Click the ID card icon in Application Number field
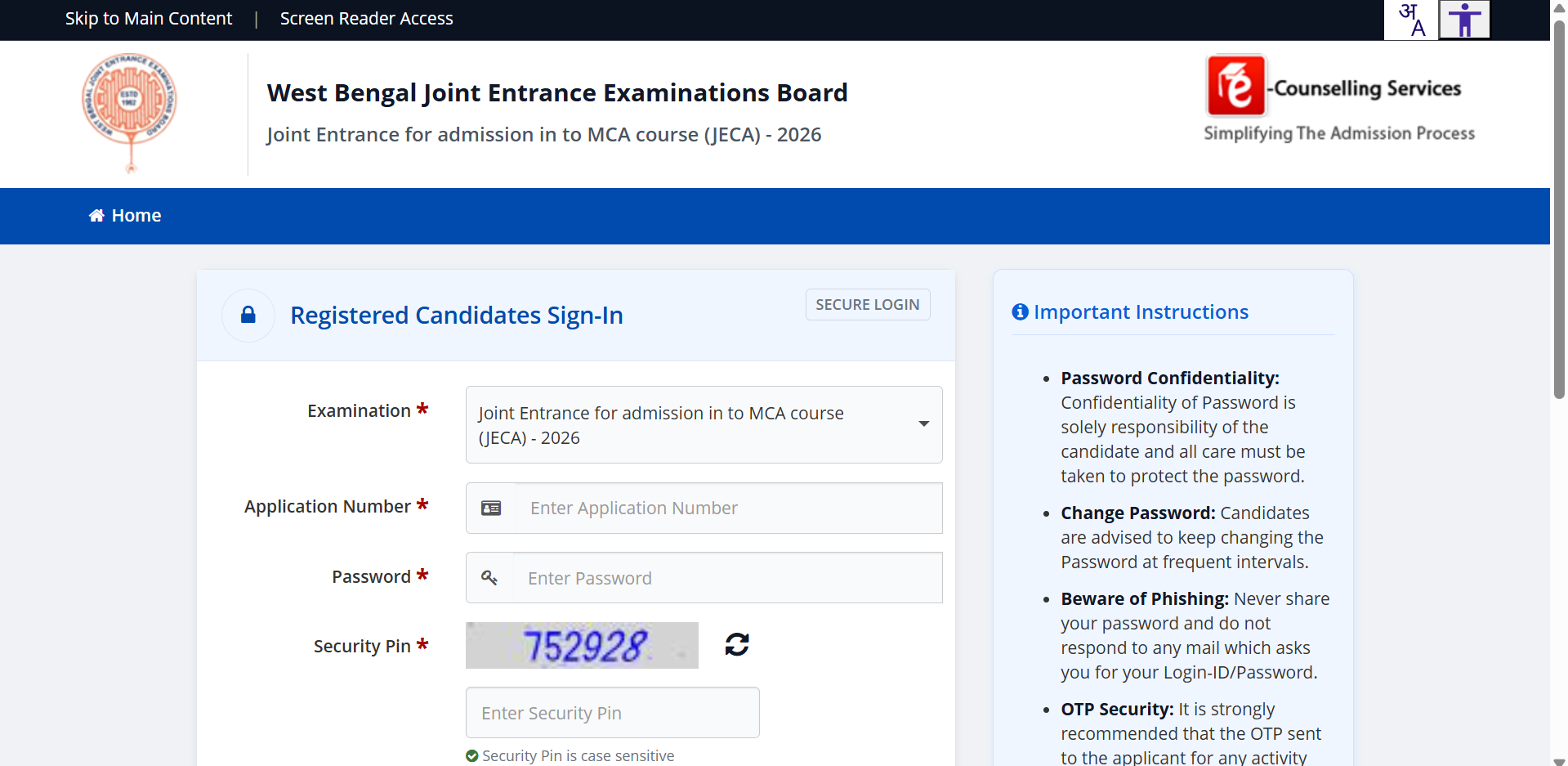Screen dimensions: 1568x766 point(491,508)
